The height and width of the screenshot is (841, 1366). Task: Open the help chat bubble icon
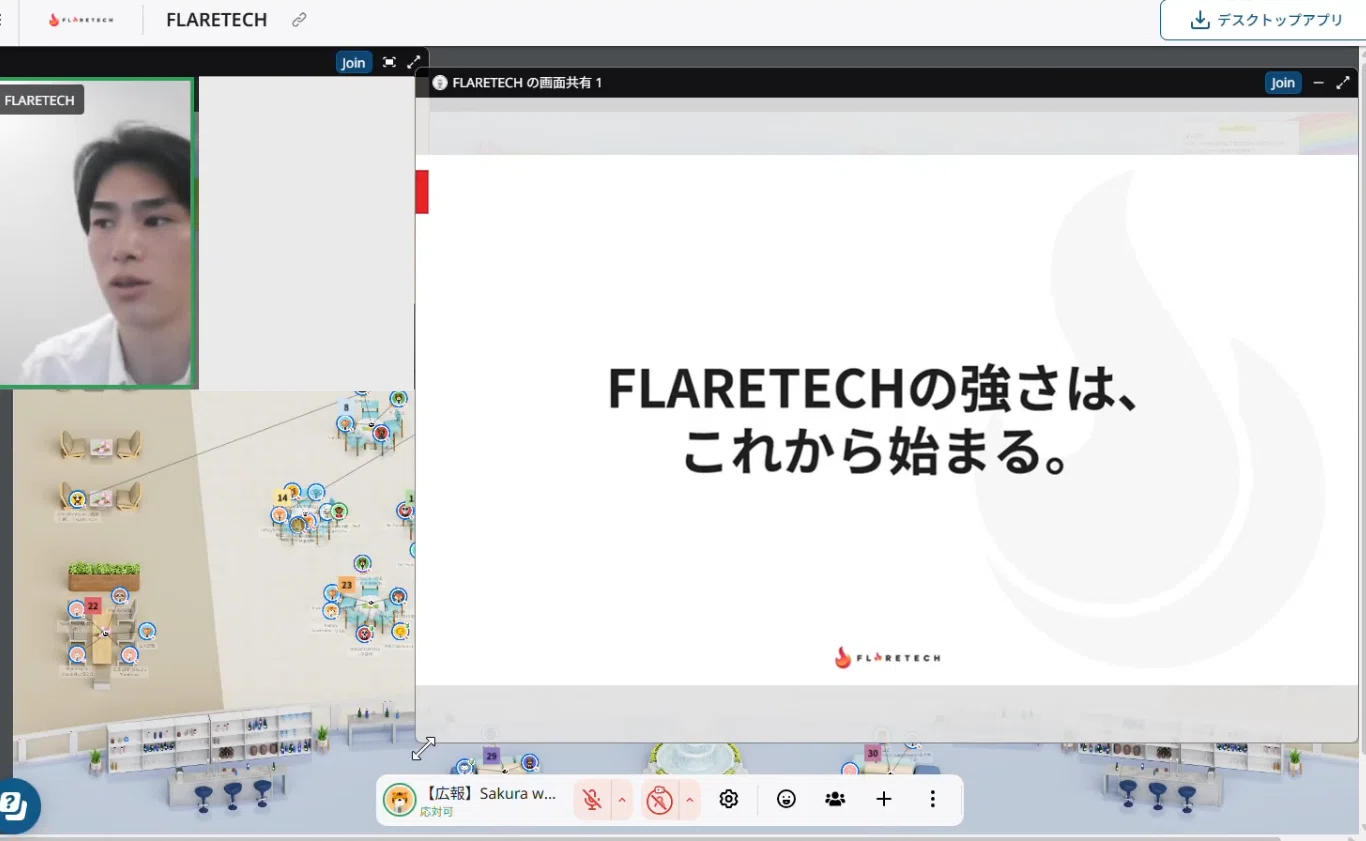click(14, 806)
